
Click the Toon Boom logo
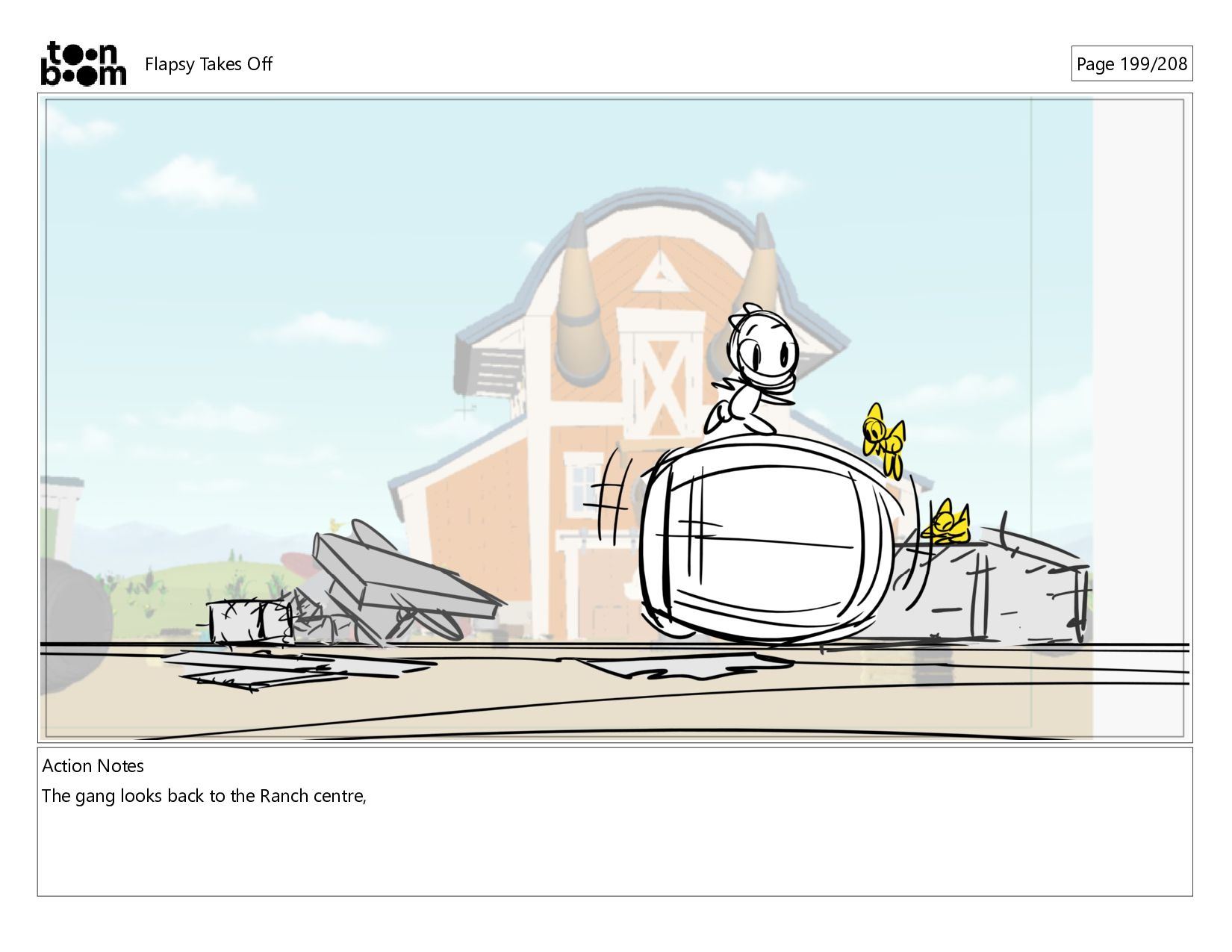click(x=83, y=63)
